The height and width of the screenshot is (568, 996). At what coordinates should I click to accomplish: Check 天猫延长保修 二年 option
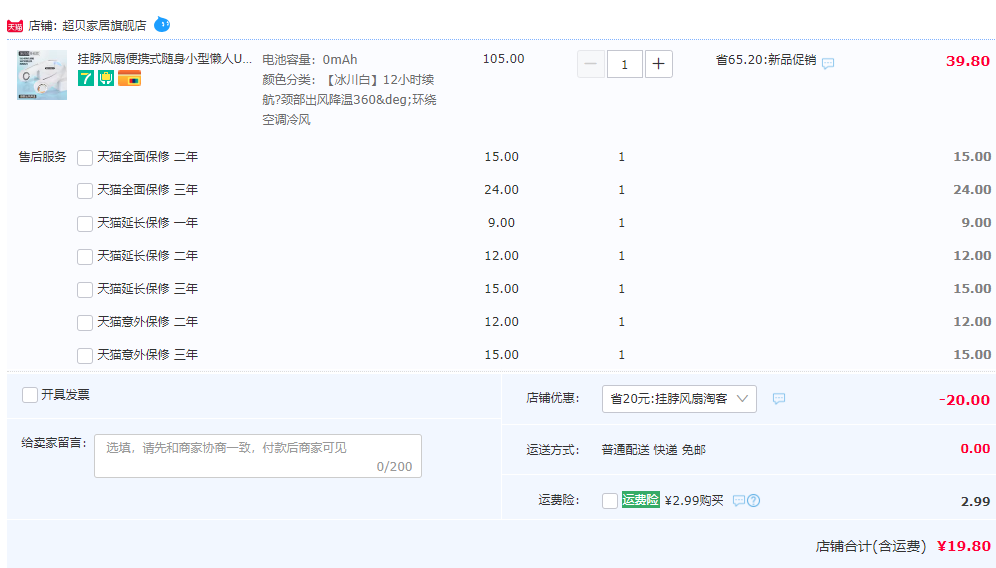coord(84,257)
